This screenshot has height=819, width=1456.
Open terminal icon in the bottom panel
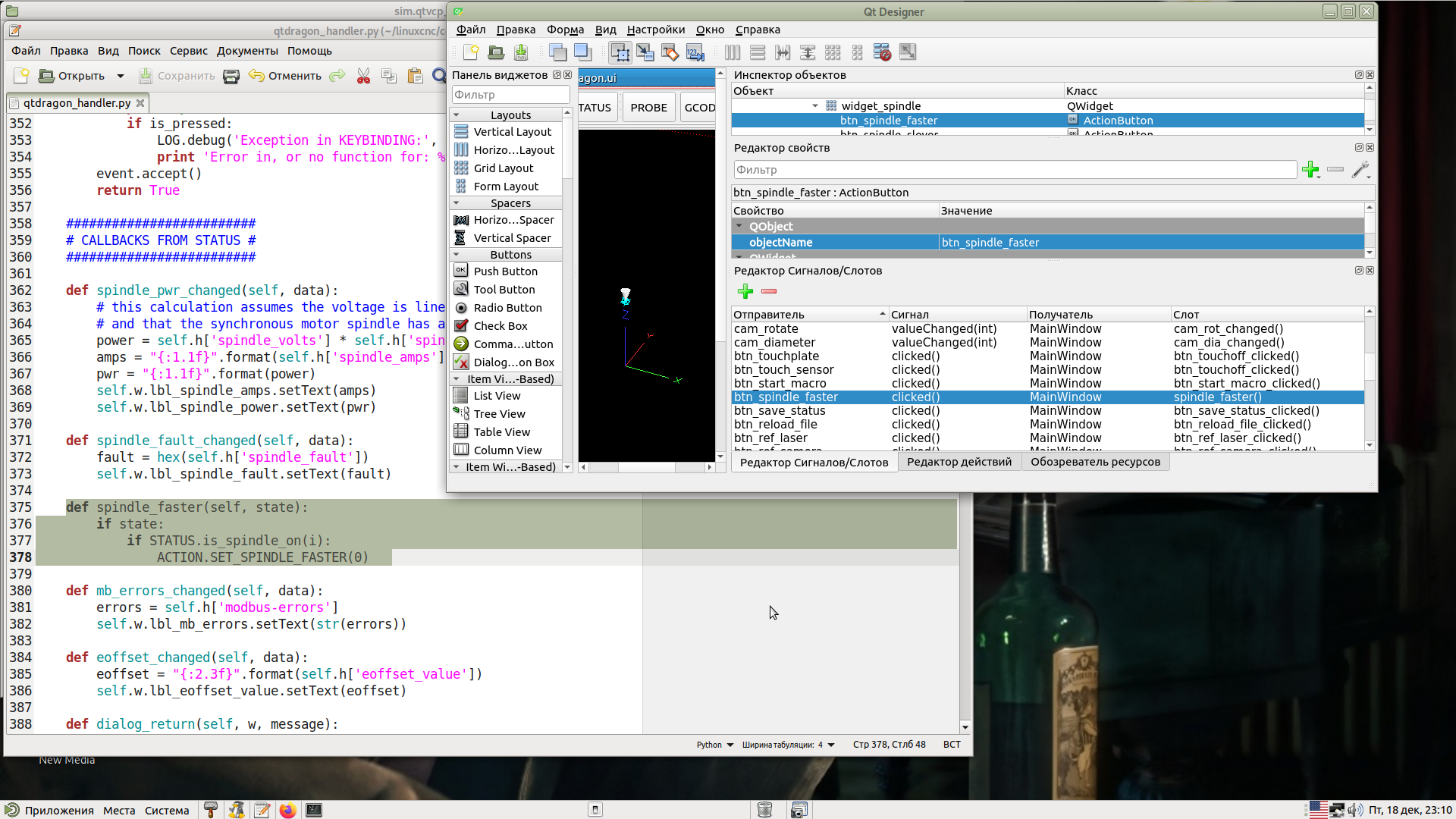(313, 810)
